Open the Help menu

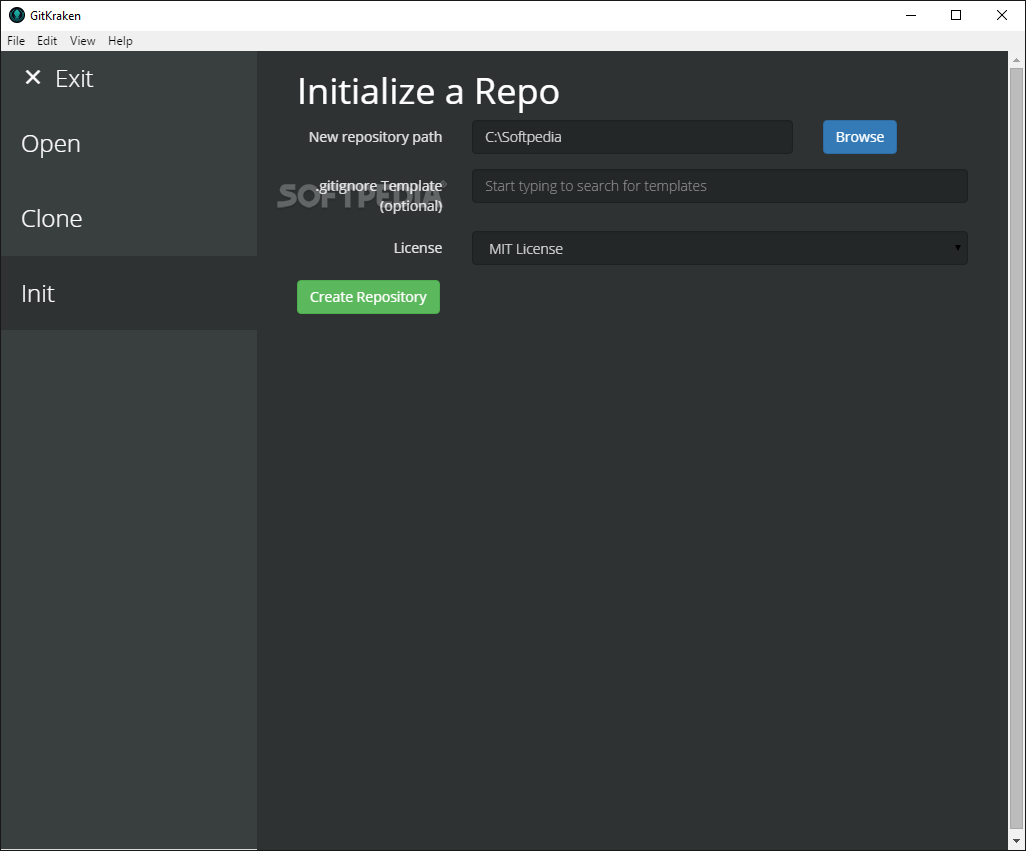pyautogui.click(x=120, y=41)
